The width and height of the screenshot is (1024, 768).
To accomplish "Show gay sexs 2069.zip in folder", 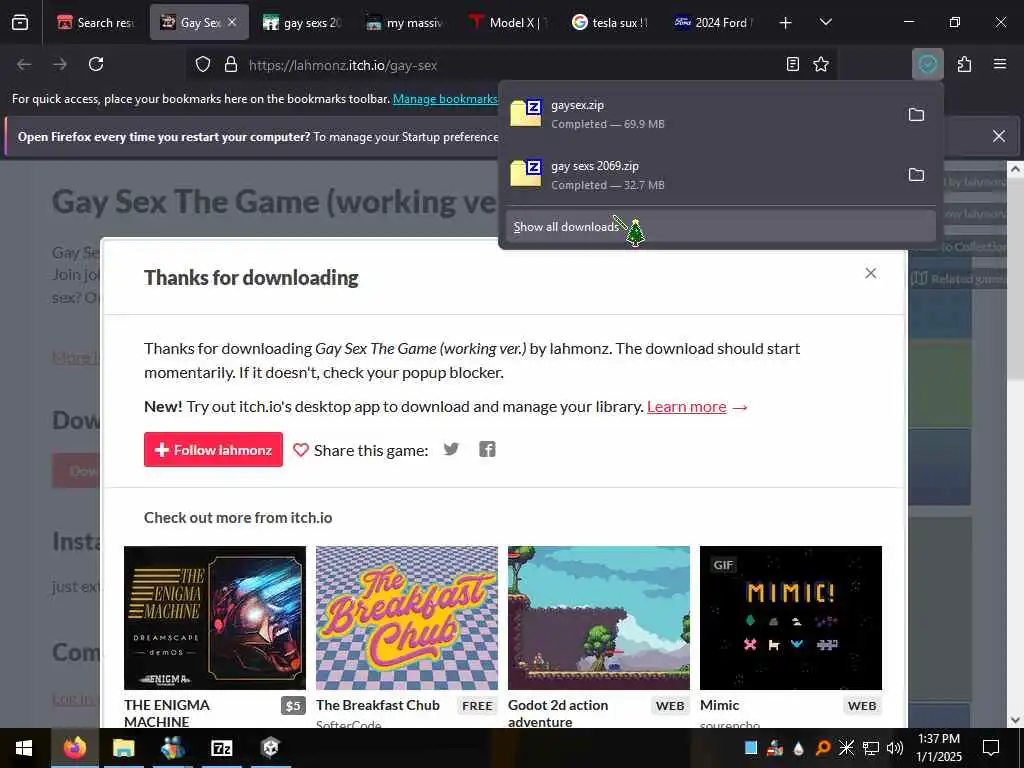I will (916, 175).
